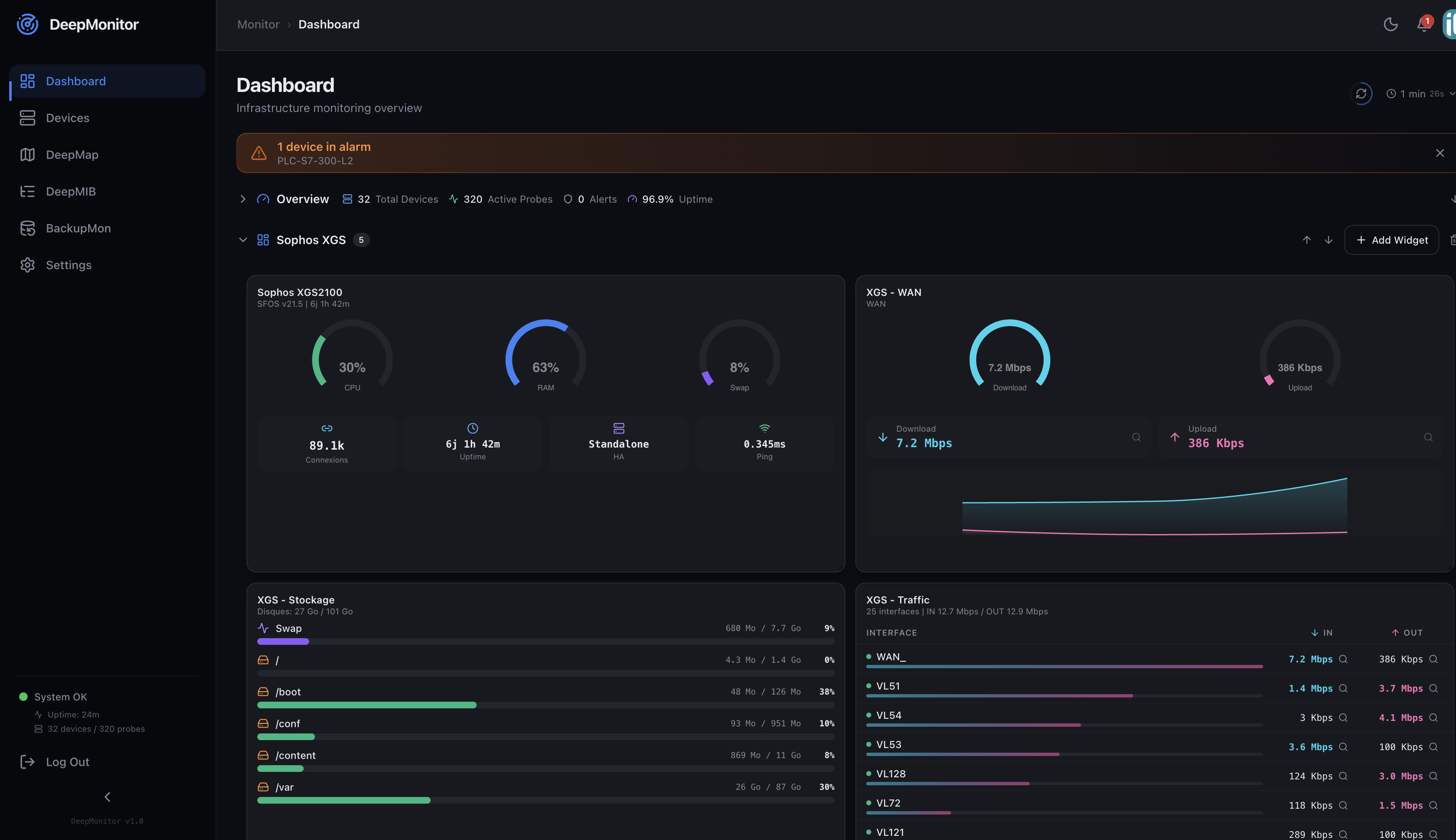Open the BackupMon tool
Screen dimensions: 1456x840
pos(78,228)
